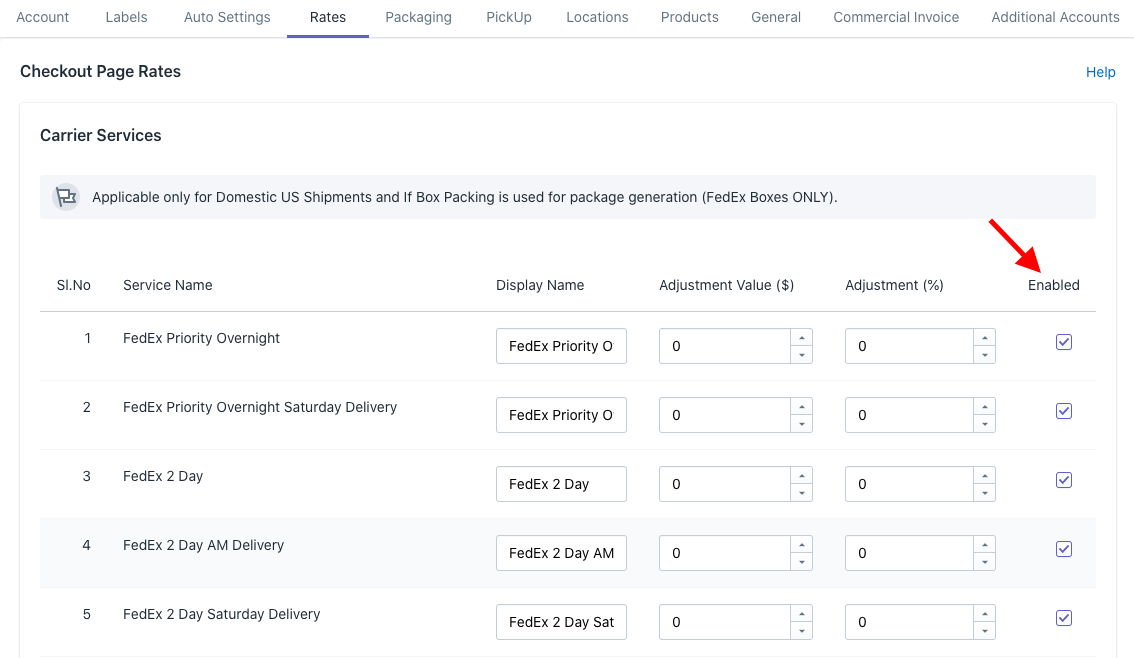Decrease adjustment (%) for Priority Overnight Saturday Delivery
This screenshot has height=658, width=1134.
click(984, 424)
